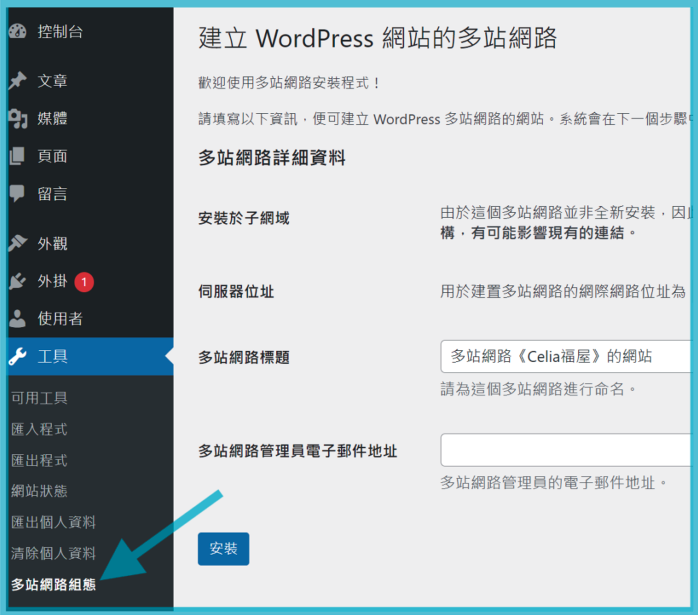Viewport: 698px width, 615px height.
Task: Click the Posts pushpin icon
Action: [17, 81]
